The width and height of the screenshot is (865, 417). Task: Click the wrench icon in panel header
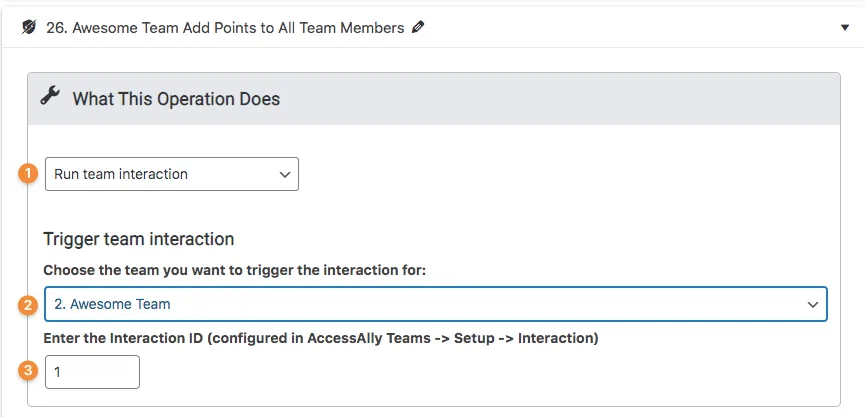point(50,96)
